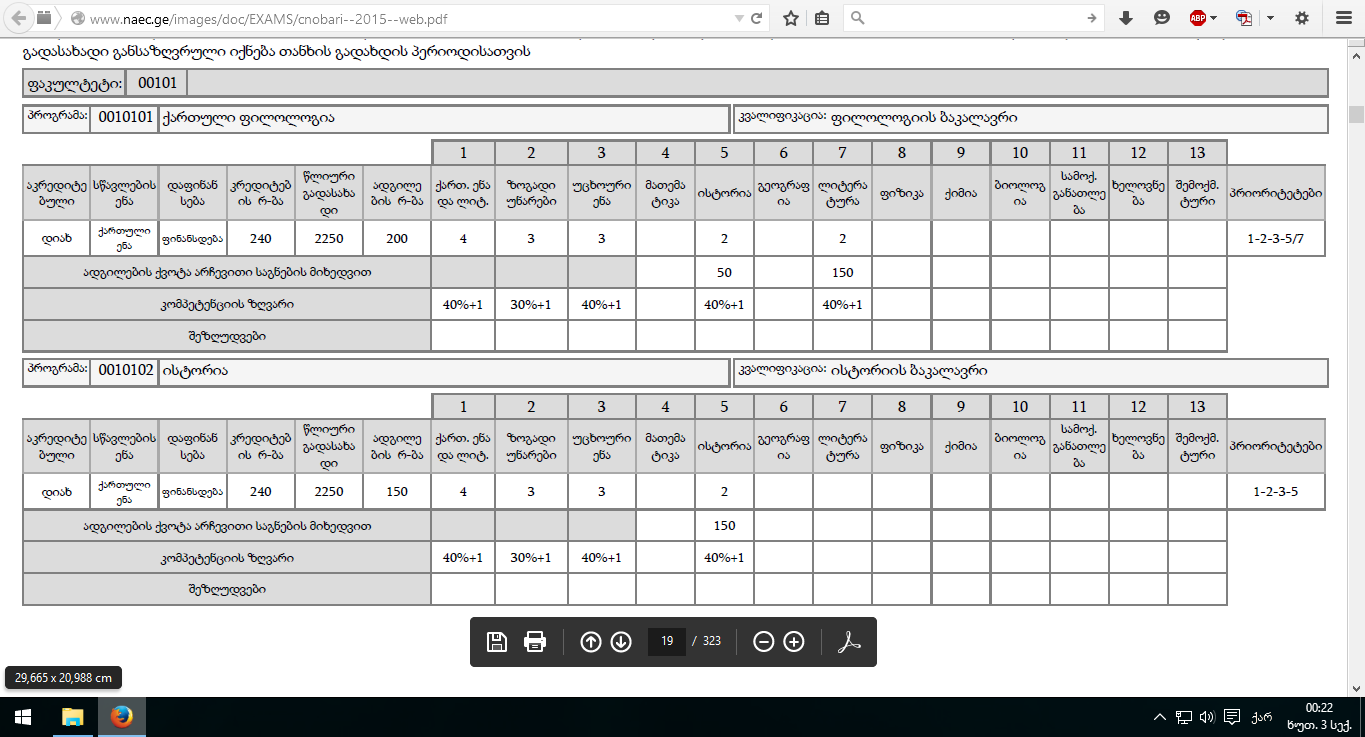Viewport: 1365px width, 737px height.
Task: Show the Adobe Reader toolbar icon
Action: tap(849, 642)
